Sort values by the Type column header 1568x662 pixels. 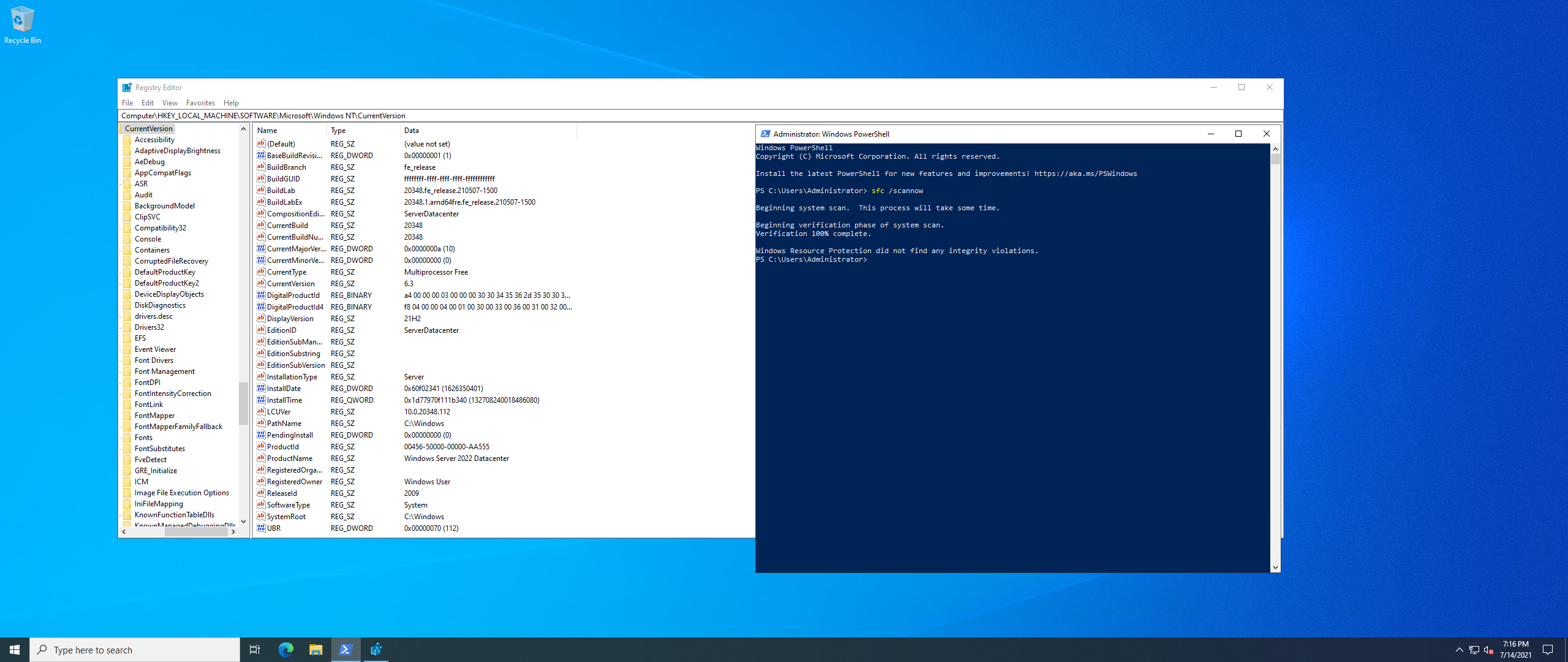(x=364, y=131)
